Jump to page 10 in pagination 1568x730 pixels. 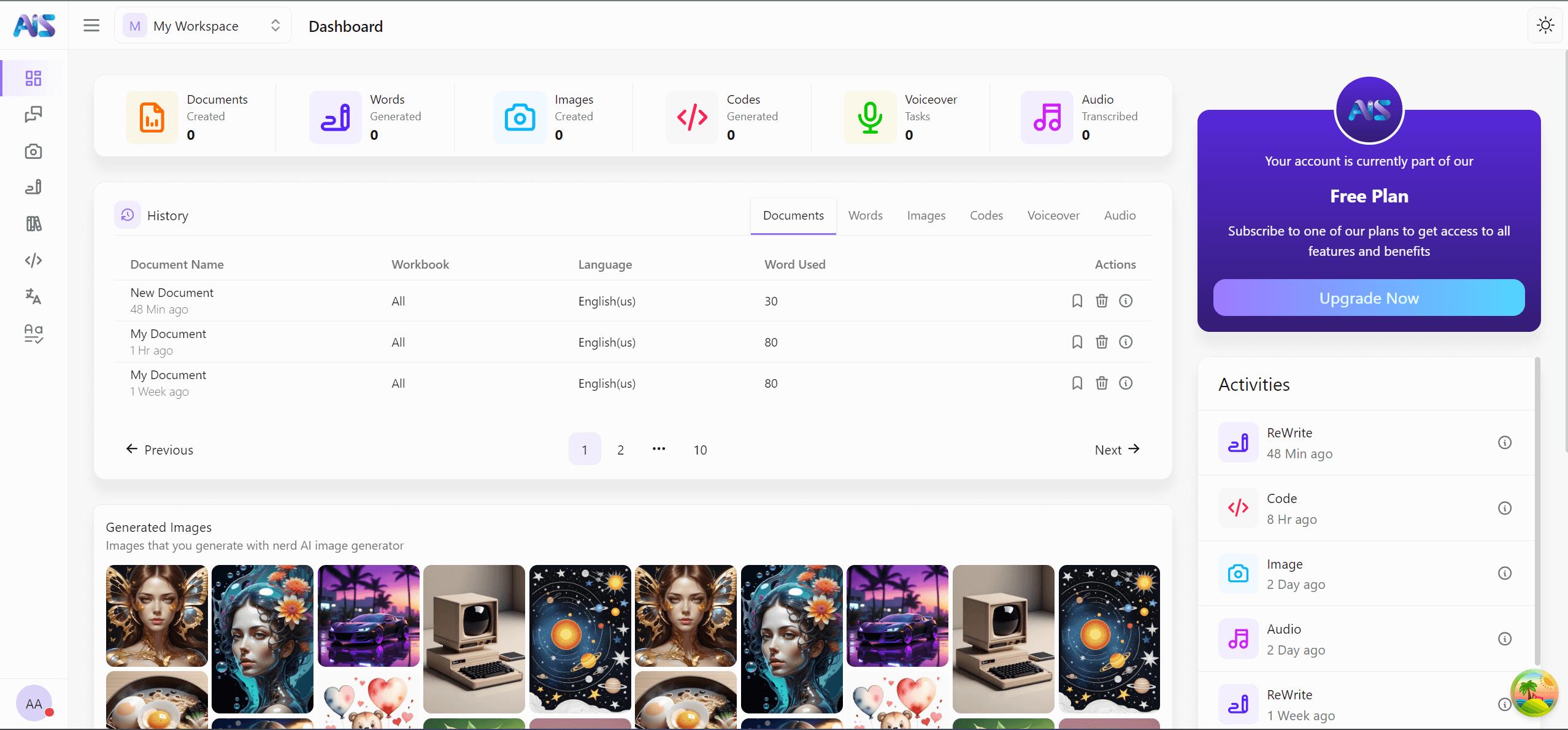coord(700,450)
